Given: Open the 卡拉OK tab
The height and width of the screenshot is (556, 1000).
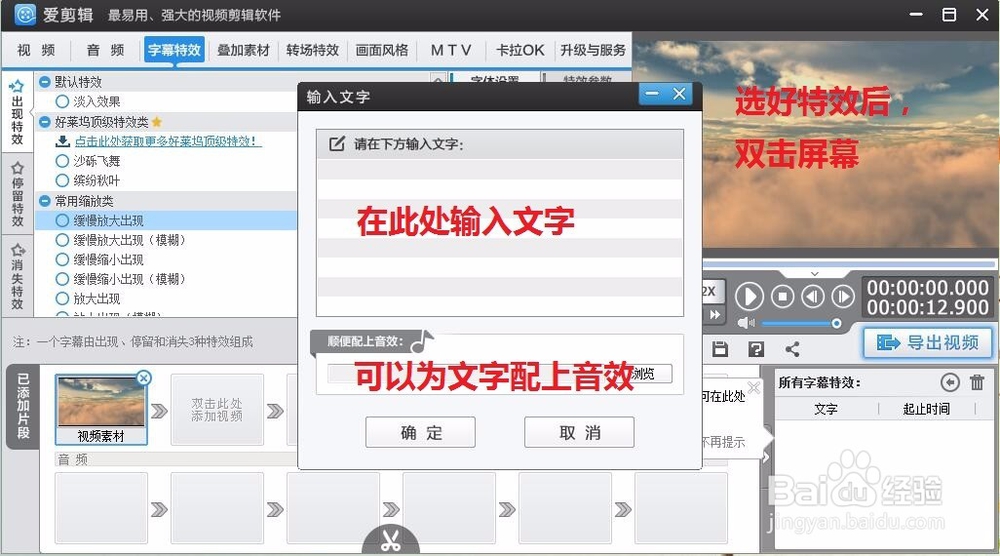Looking at the screenshot, I should point(520,50).
